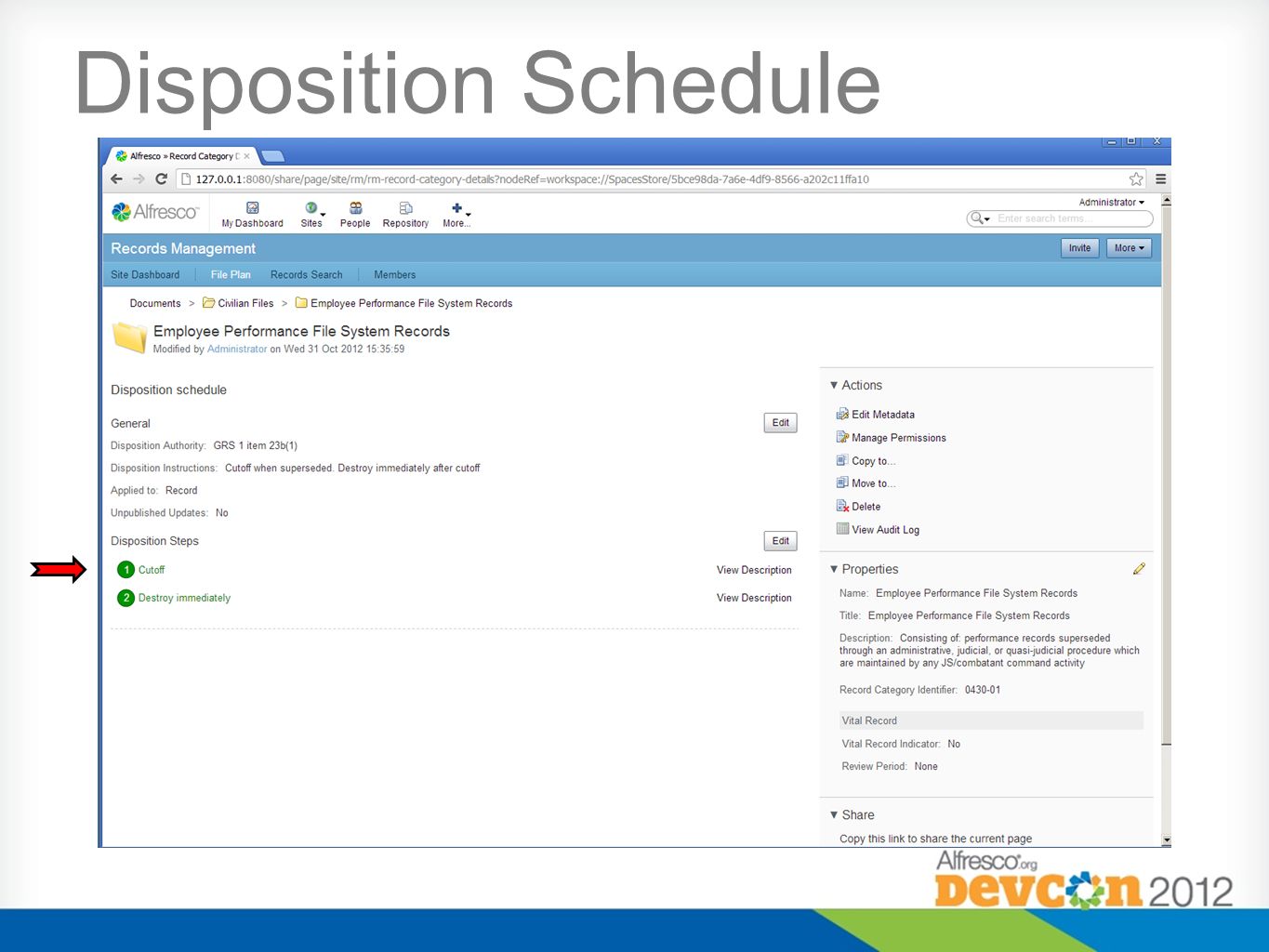Click browser forward arrow

[x=139, y=179]
